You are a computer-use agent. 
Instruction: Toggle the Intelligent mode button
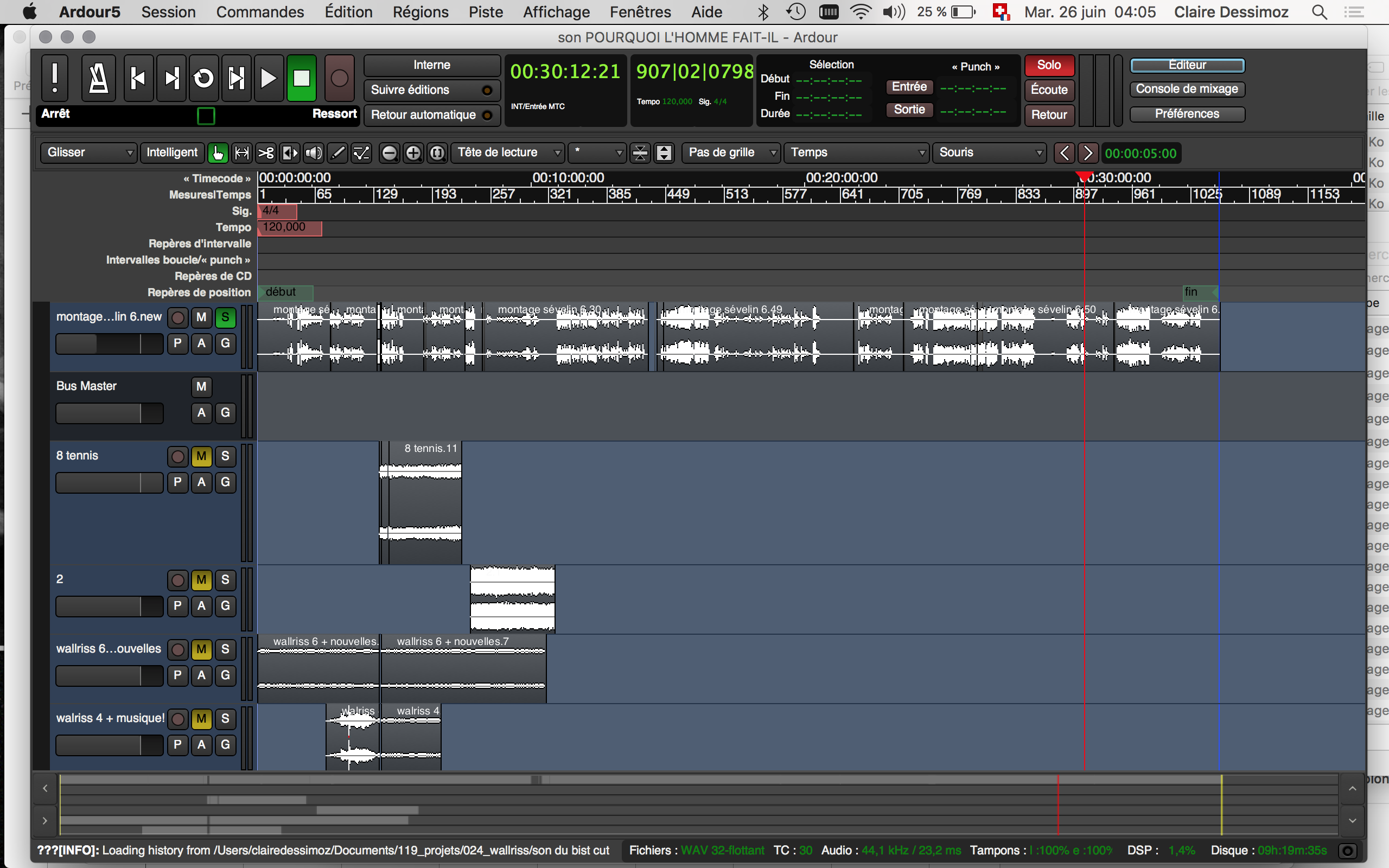tap(171, 152)
